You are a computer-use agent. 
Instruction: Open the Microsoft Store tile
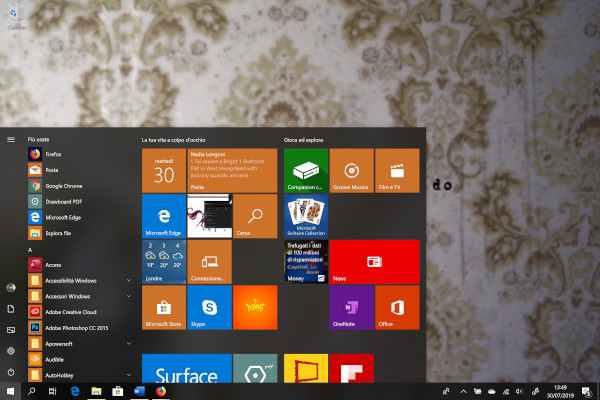(x=164, y=307)
